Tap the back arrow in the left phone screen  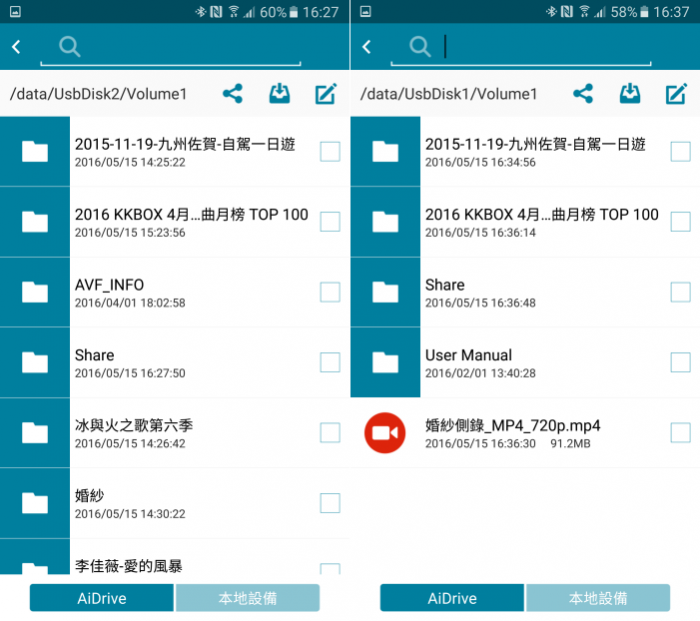(x=17, y=47)
